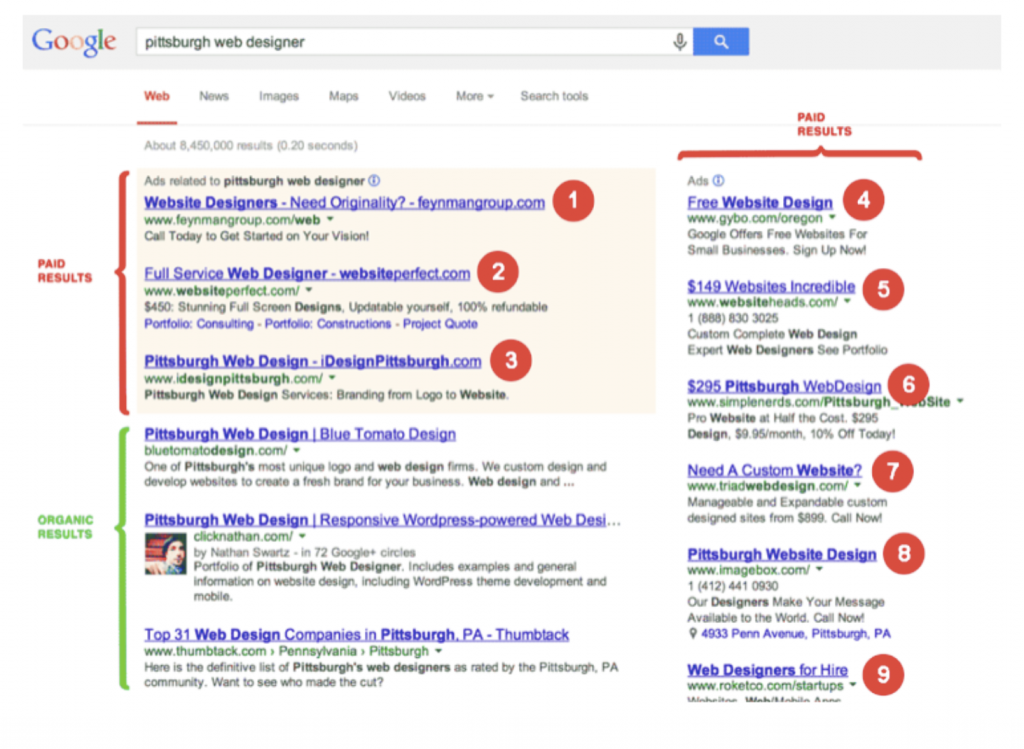Click phone number '1 (412) 441 0930'
Viewport: 1024px width, 749px height.
[733, 586]
